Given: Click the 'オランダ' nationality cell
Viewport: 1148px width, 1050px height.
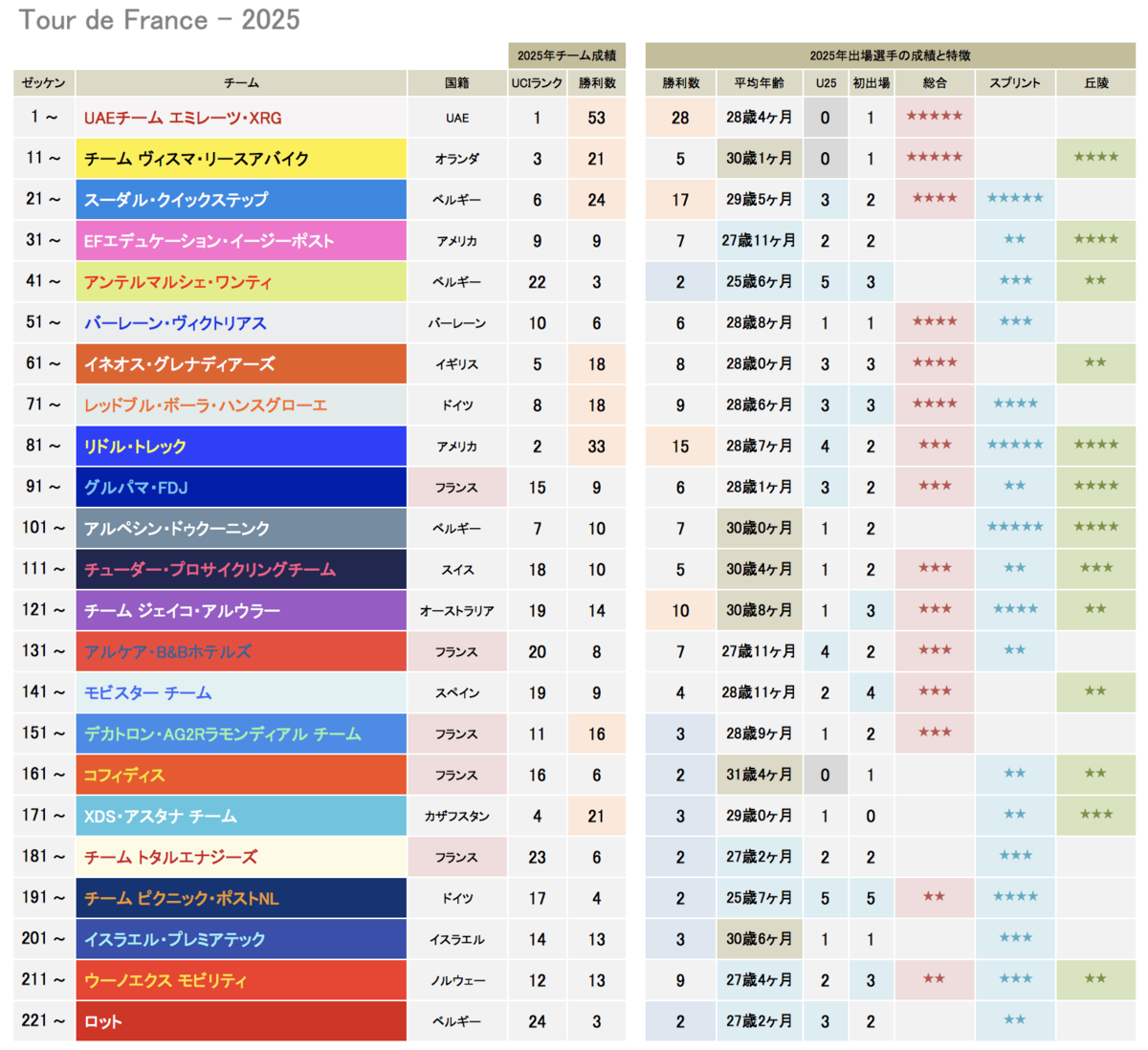Looking at the screenshot, I should (x=457, y=159).
